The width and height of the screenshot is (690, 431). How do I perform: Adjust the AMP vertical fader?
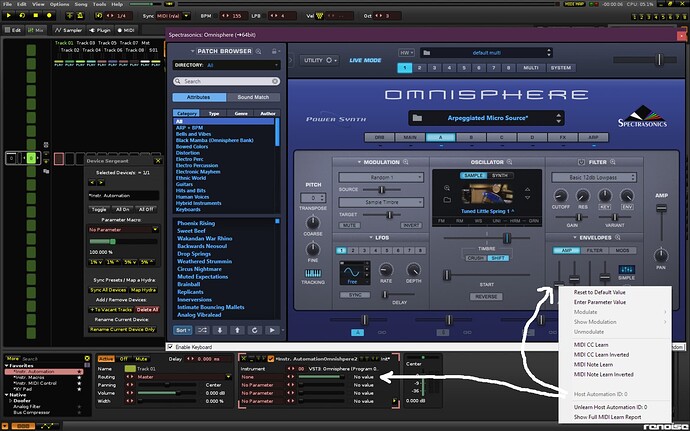(x=661, y=222)
